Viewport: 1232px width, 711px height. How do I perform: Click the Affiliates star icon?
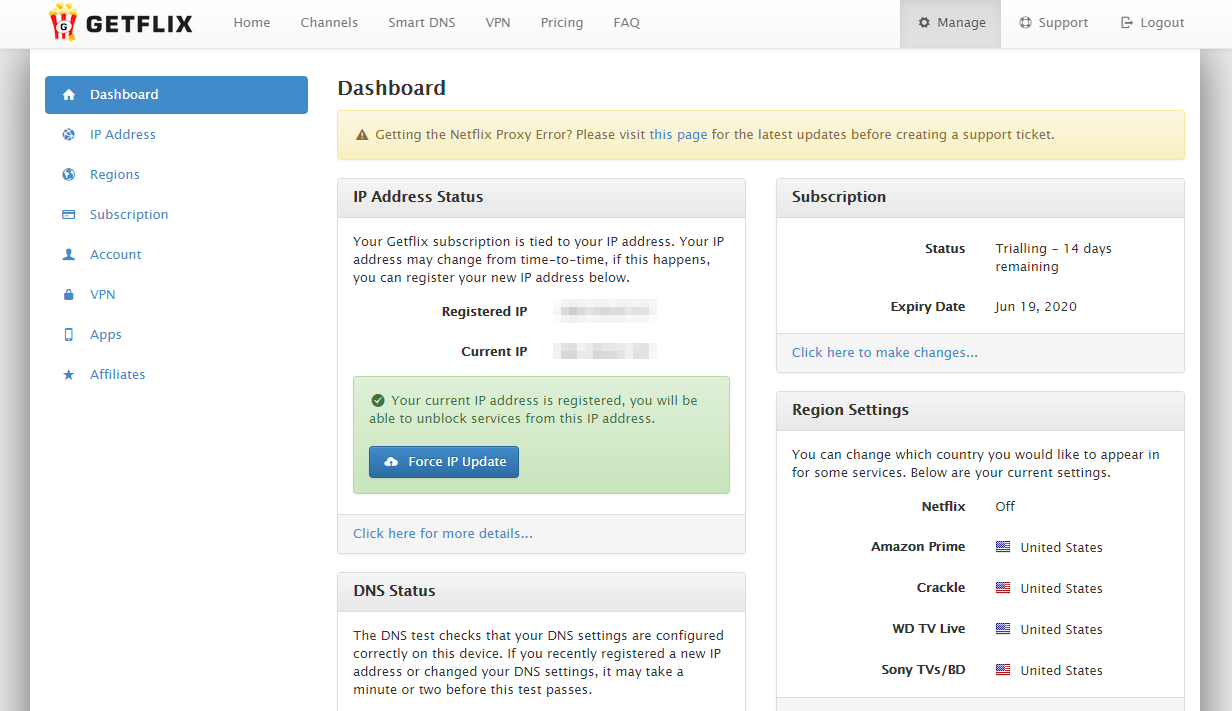tap(69, 375)
